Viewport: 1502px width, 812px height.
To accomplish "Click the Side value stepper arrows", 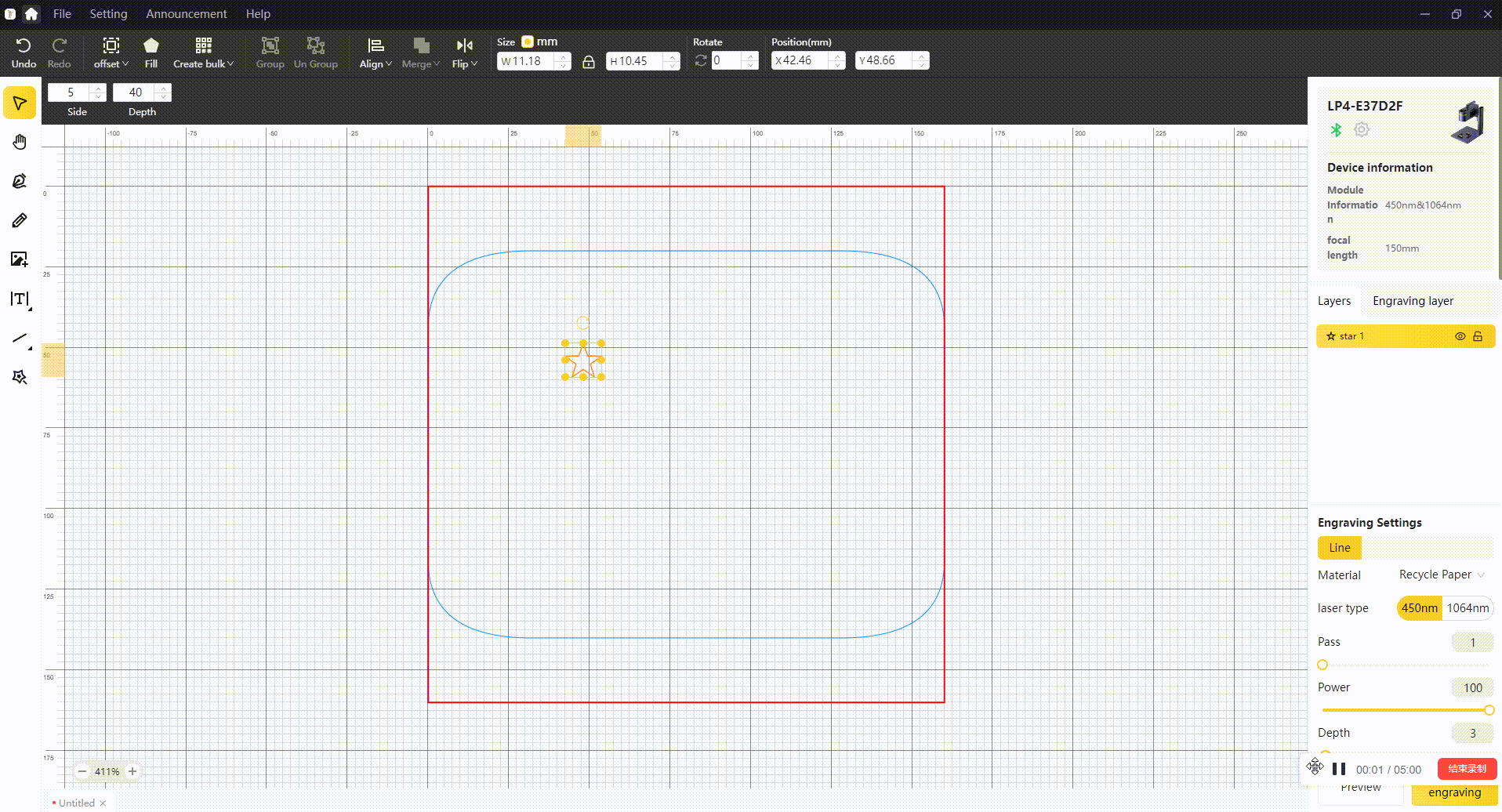I will coord(97,92).
